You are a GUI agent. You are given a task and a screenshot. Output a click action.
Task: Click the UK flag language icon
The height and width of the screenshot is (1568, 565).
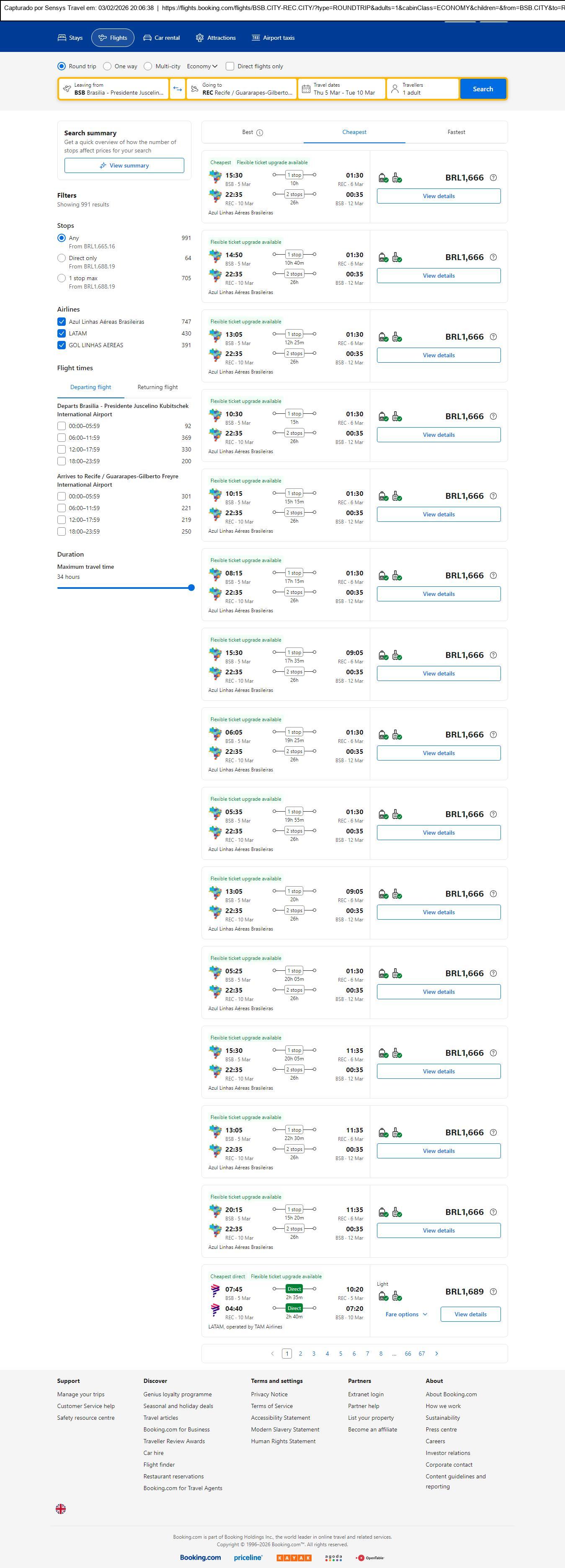[x=61, y=1509]
